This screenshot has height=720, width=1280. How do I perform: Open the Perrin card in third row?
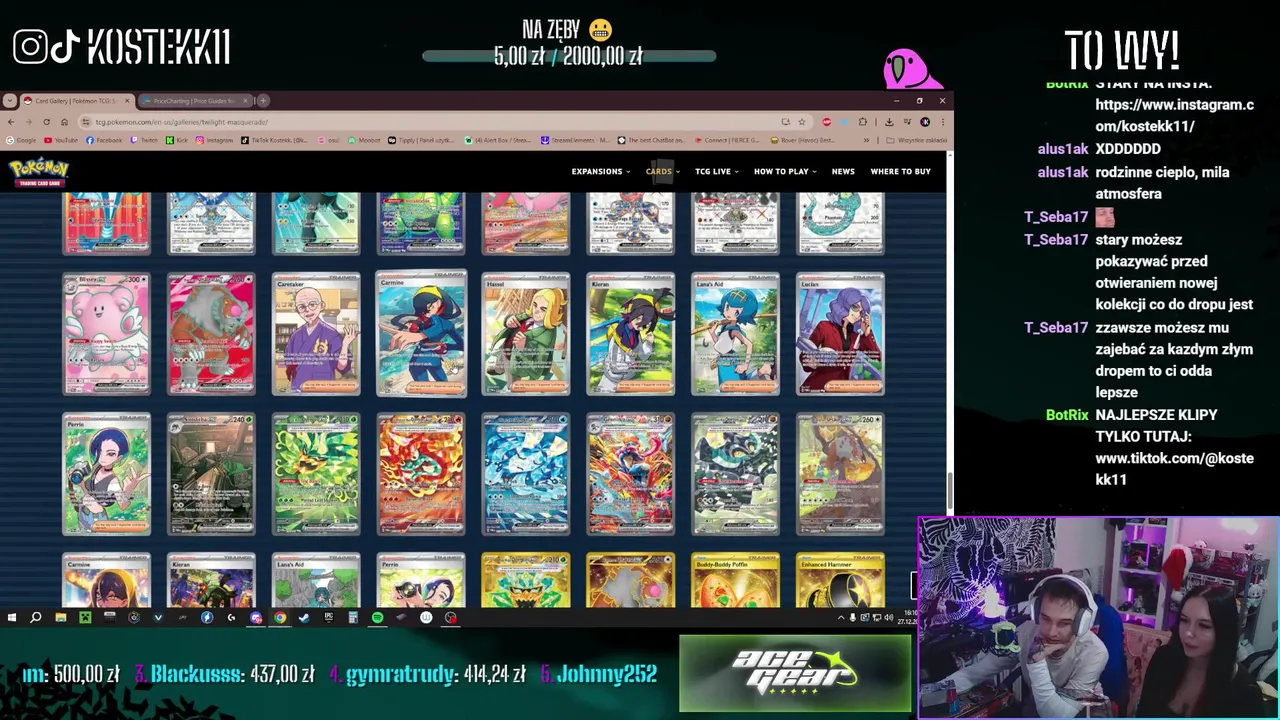(106, 475)
